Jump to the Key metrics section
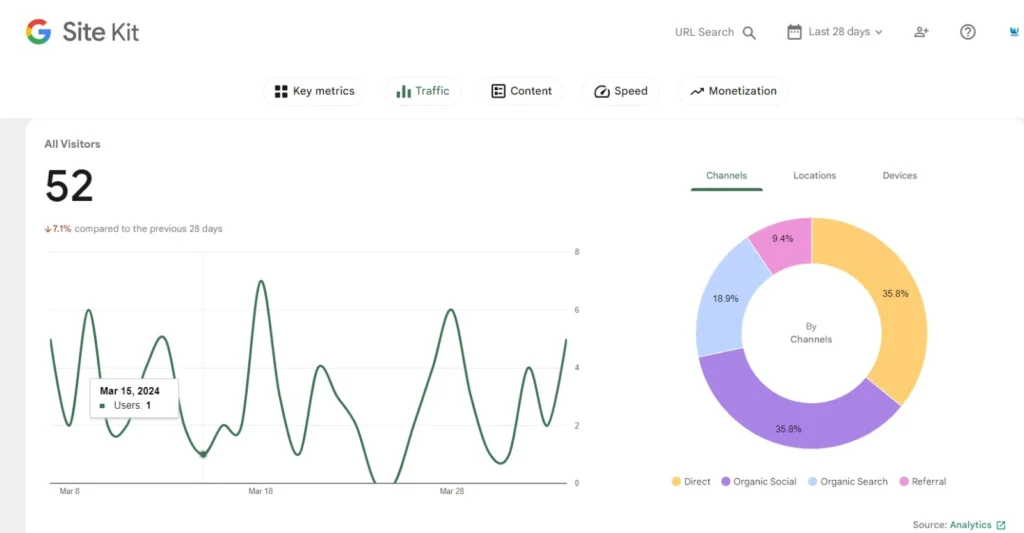Viewport: 1024px width, 533px height. click(x=314, y=91)
